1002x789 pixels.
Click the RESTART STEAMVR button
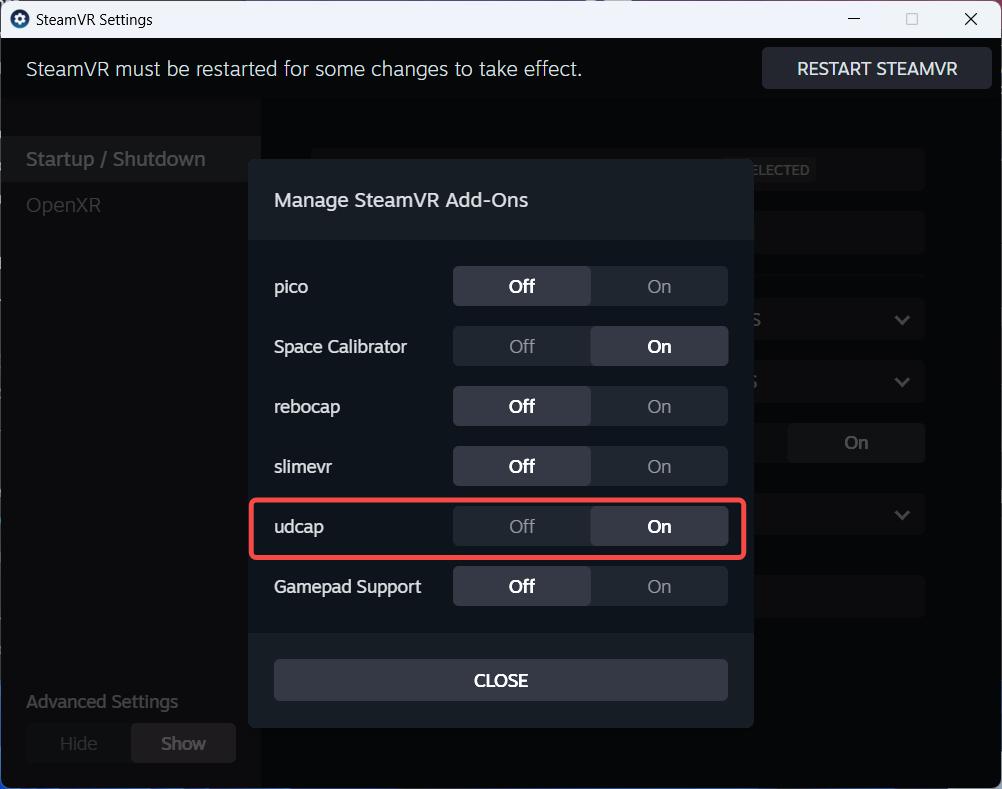(x=877, y=68)
